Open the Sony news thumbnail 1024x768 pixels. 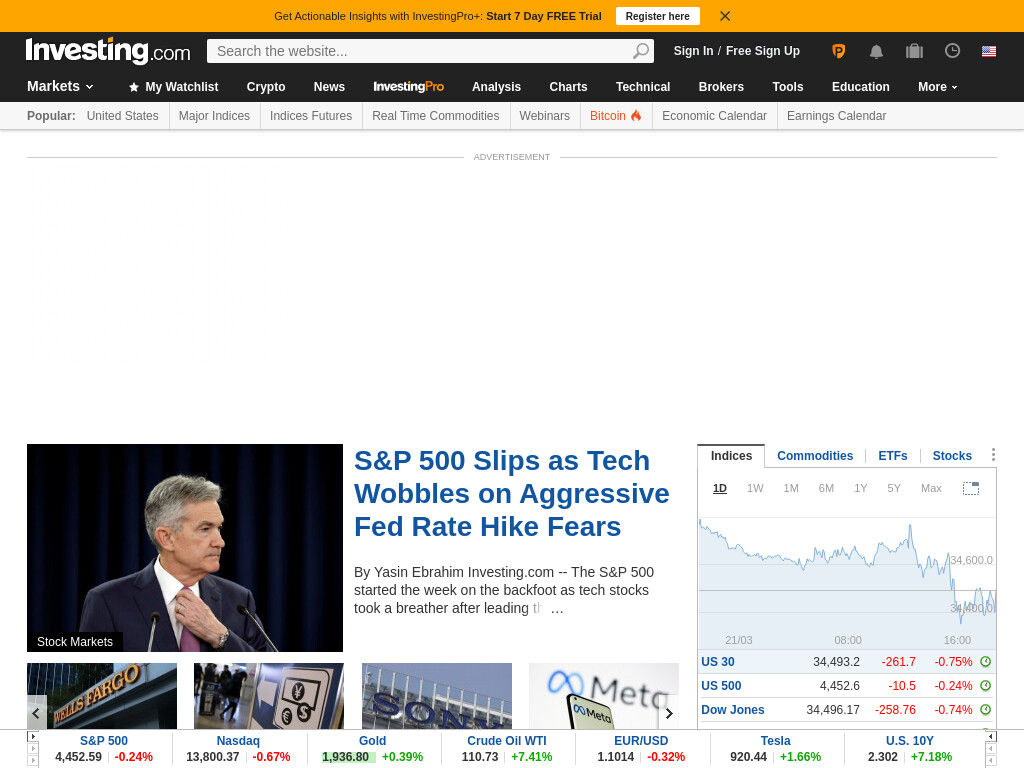coord(437,696)
